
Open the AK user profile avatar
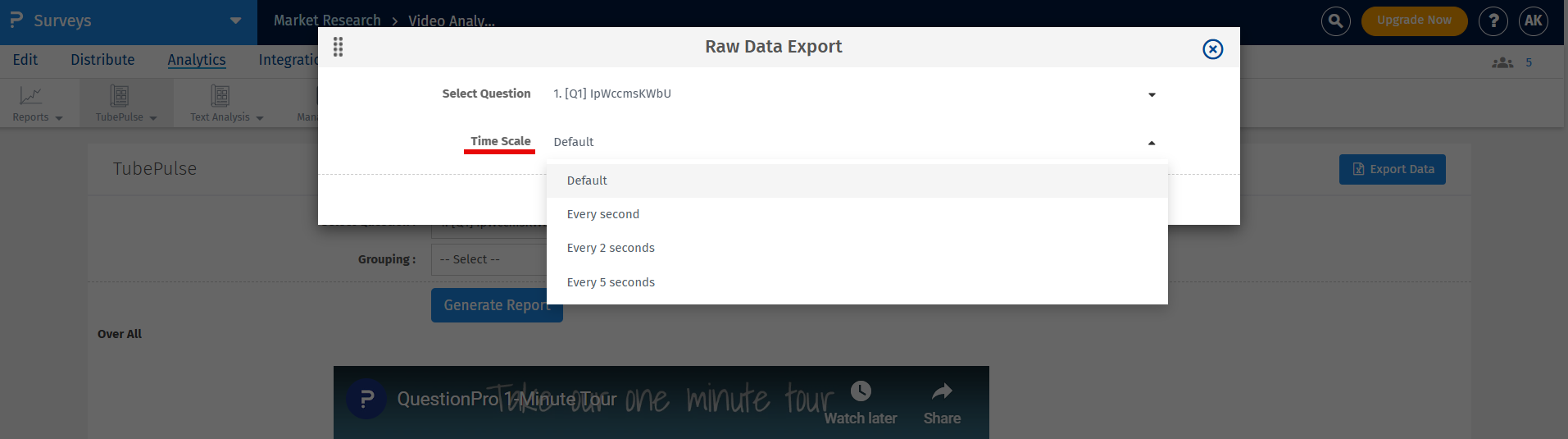click(1533, 21)
